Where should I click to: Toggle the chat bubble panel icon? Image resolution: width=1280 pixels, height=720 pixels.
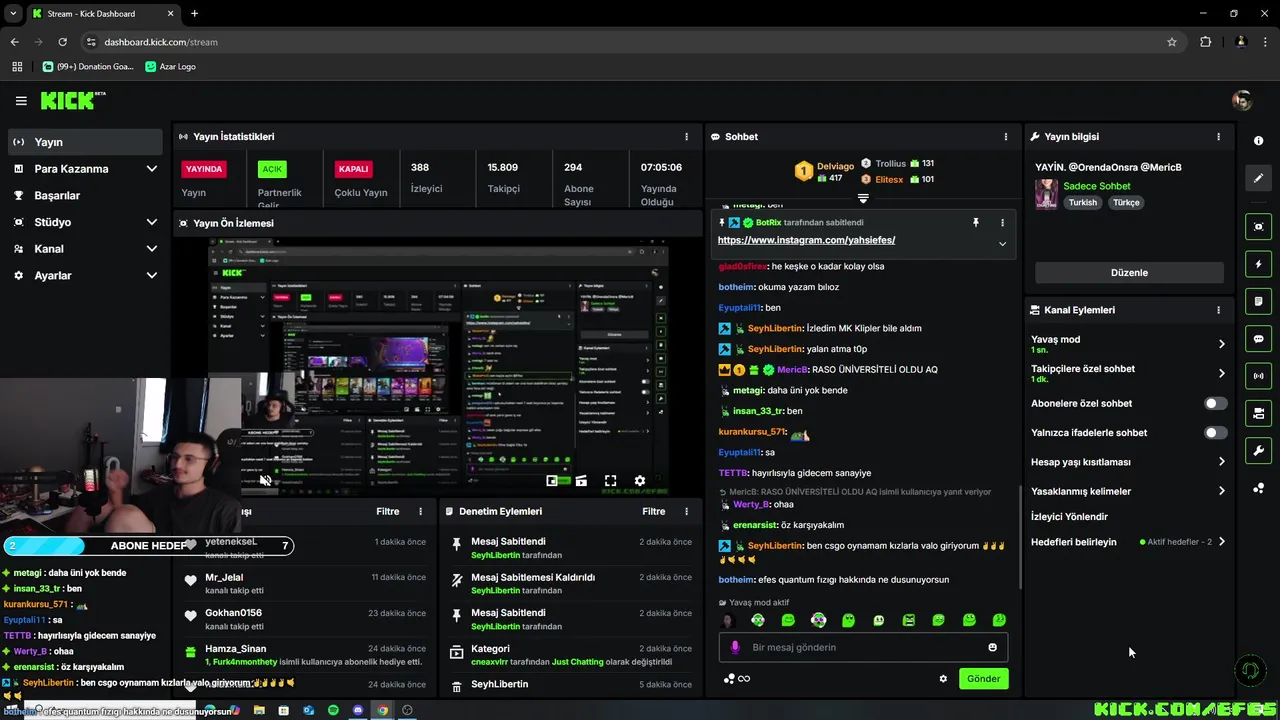click(1258, 339)
